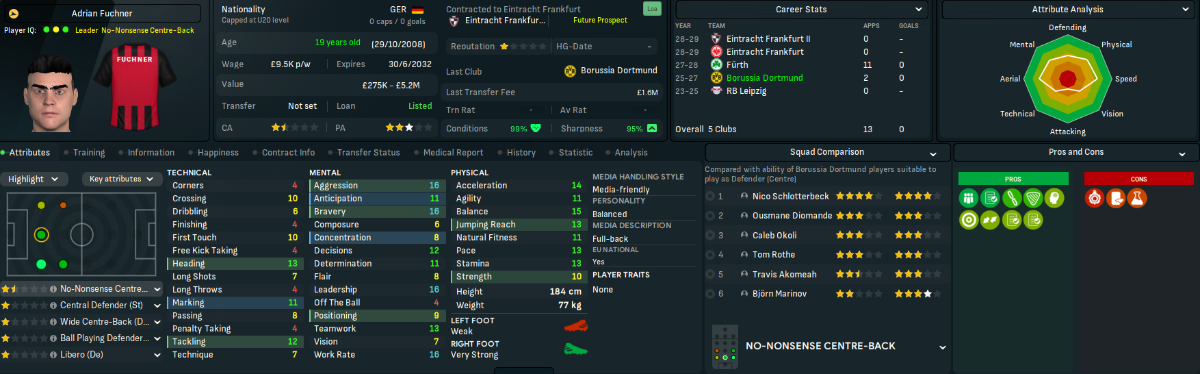Click the first red Cons icon
Screen dimensions: 1200x374
point(1094,198)
